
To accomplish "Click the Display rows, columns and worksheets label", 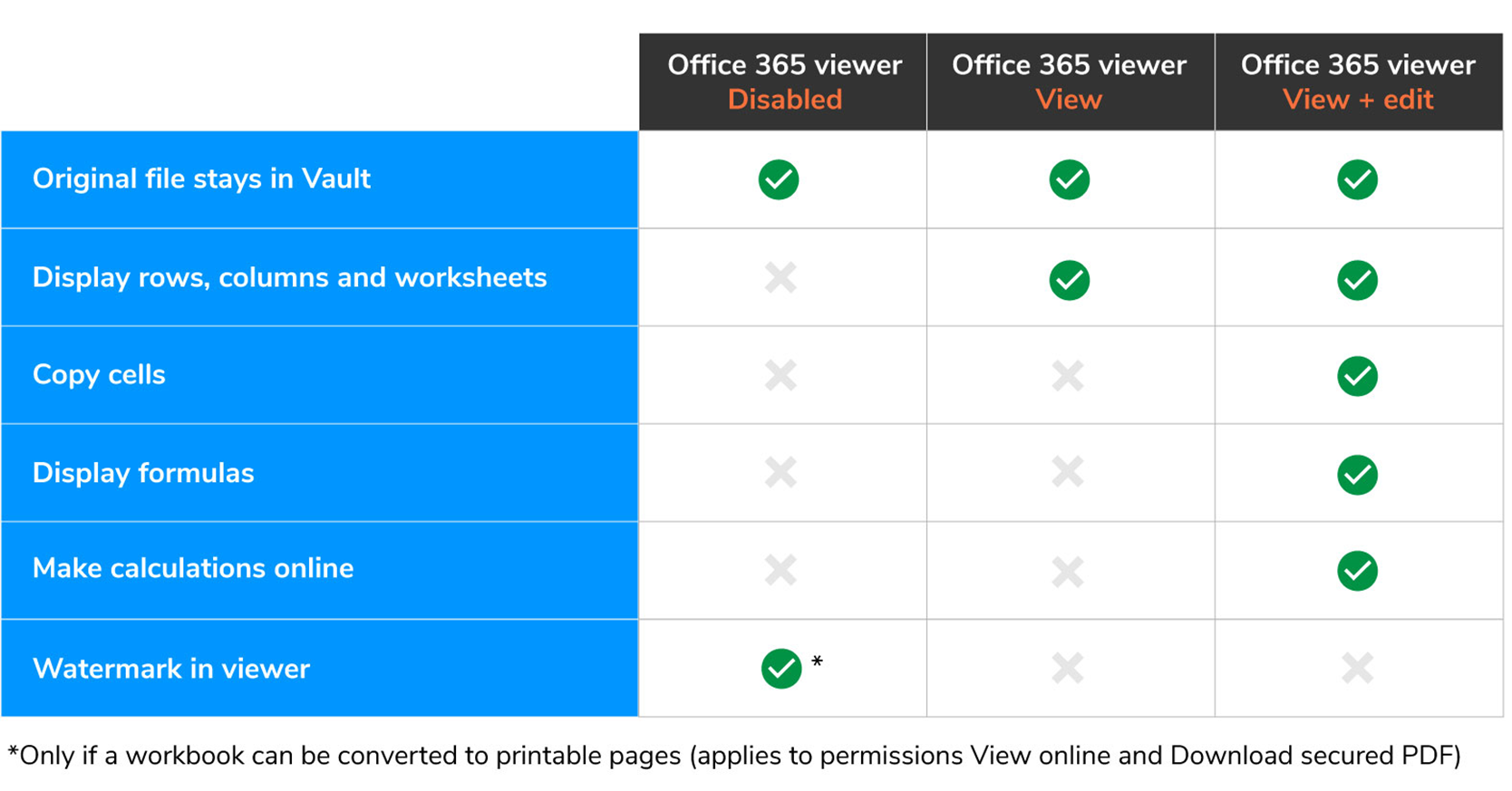I will [289, 277].
